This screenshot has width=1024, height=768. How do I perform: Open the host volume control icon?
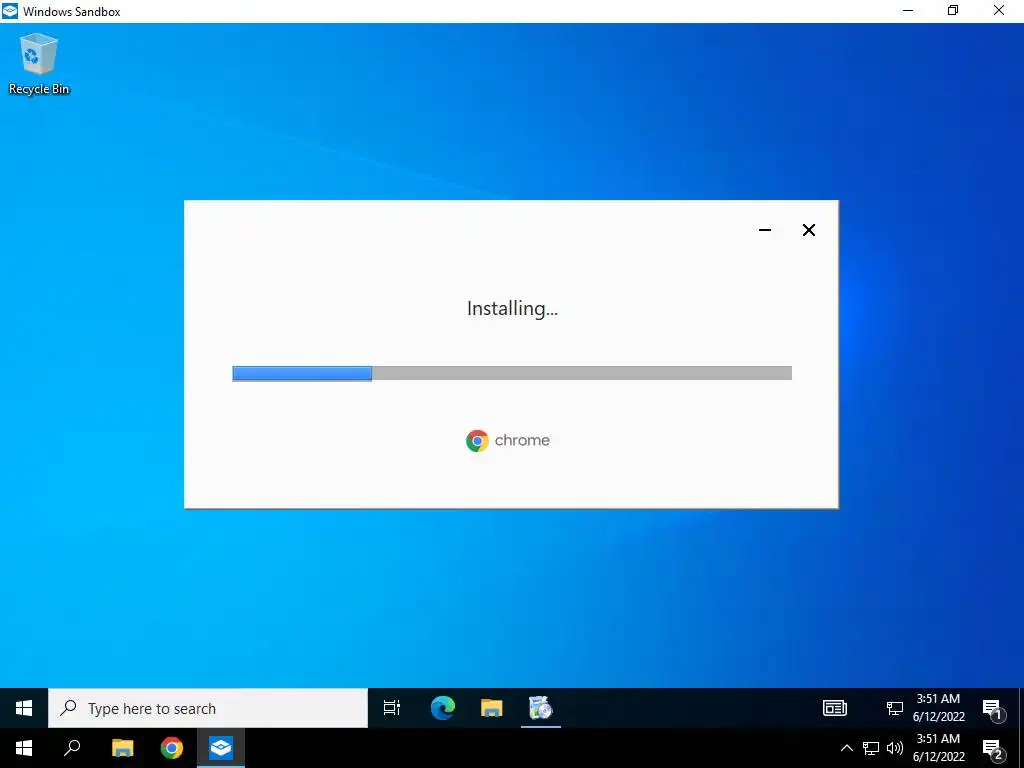point(895,748)
